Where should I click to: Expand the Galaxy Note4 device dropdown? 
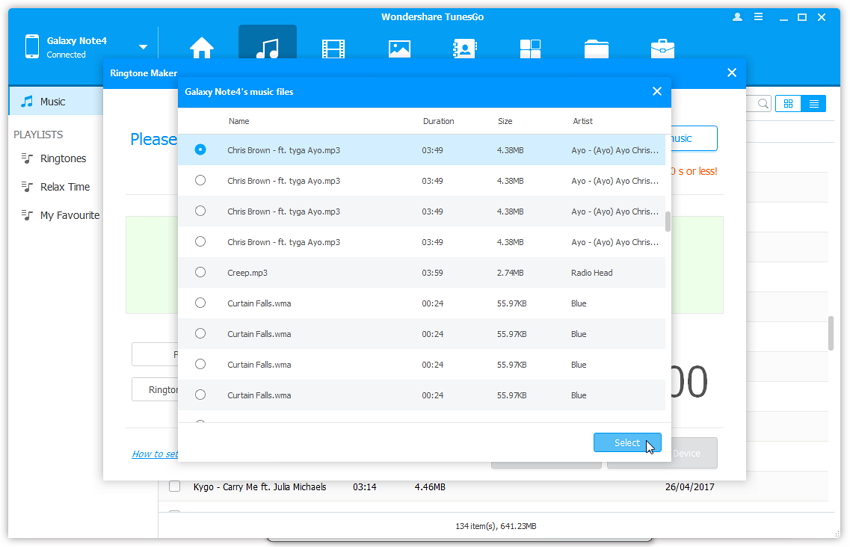coord(143,47)
